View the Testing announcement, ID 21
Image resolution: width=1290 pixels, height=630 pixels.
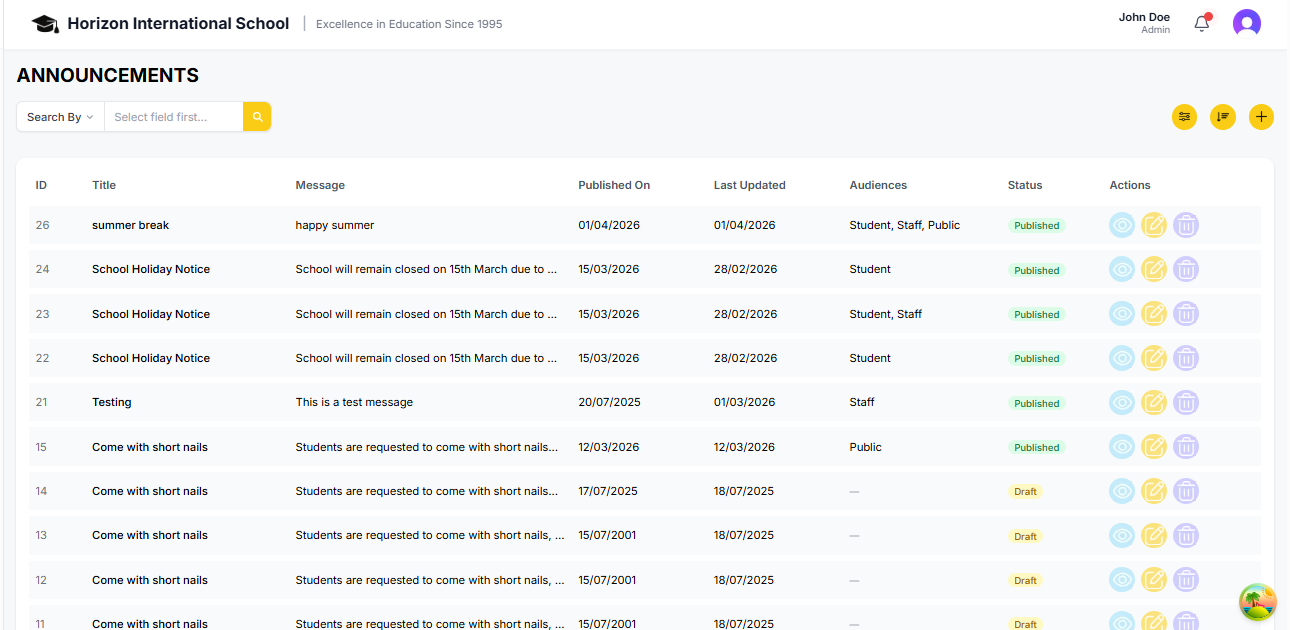(1122, 402)
